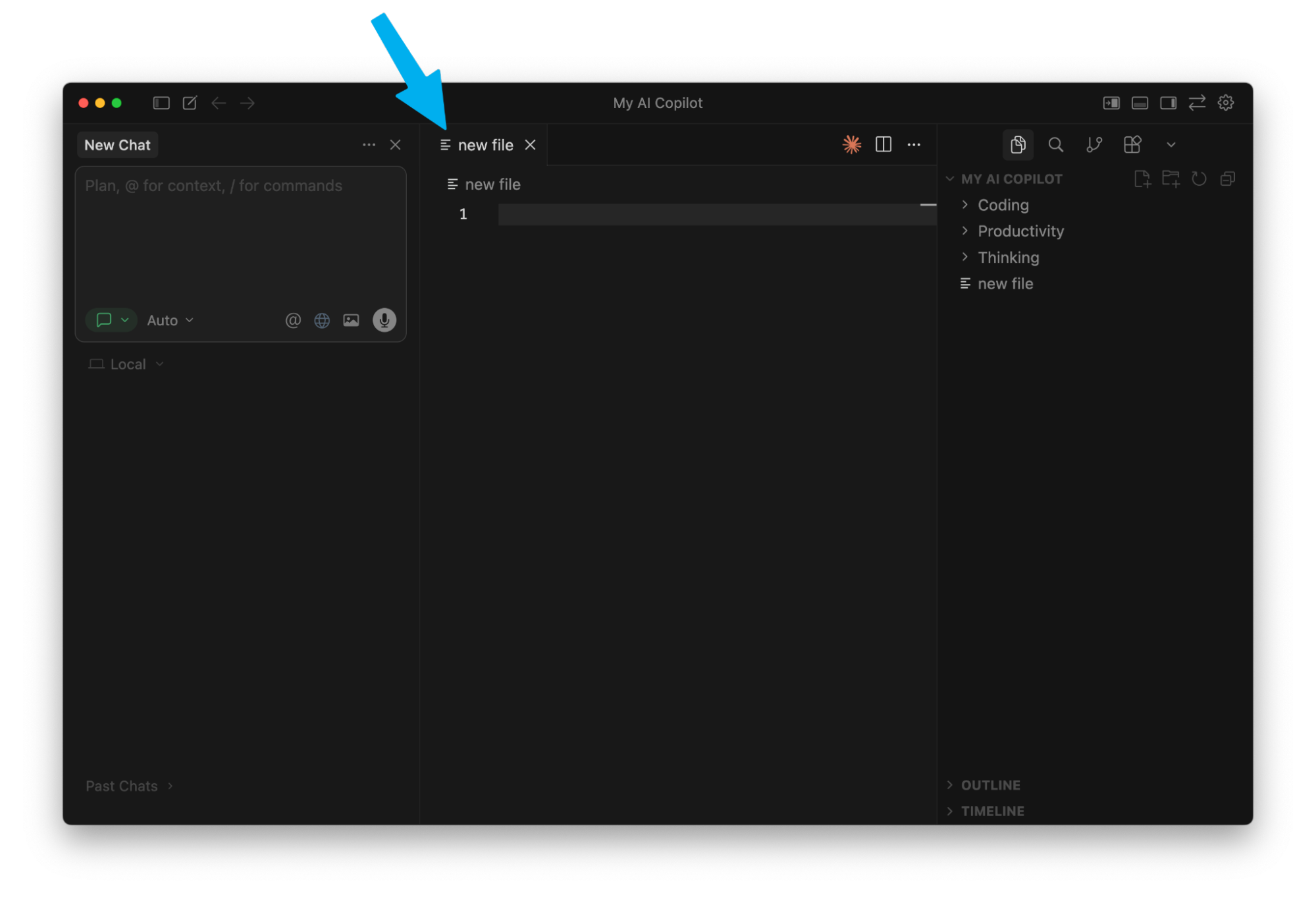Open the Source Control branch icon
Viewport: 1316px width, 903px height.
point(1093,145)
